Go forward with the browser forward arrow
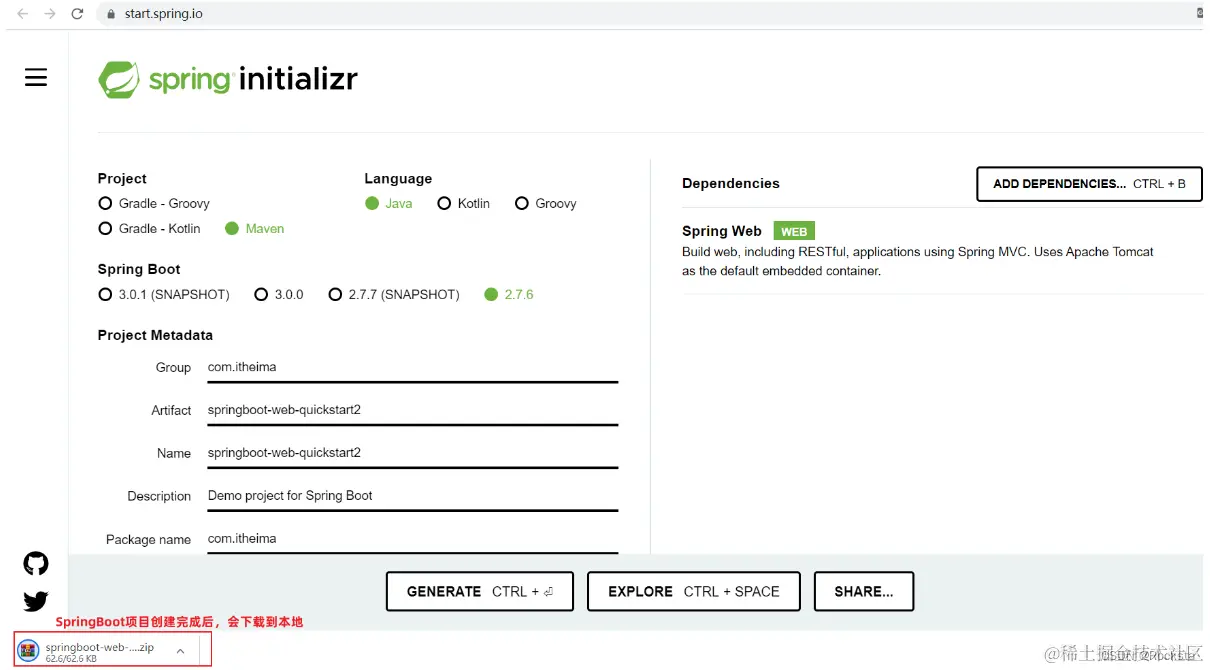1210x670 pixels. point(50,14)
